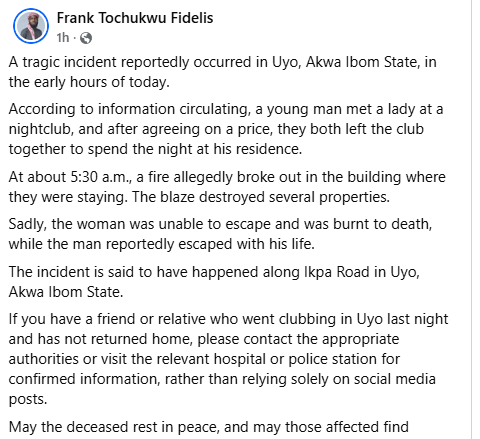Click the paragraph beginning 'According to information circulating'
The image size is (480, 439).
point(226,129)
